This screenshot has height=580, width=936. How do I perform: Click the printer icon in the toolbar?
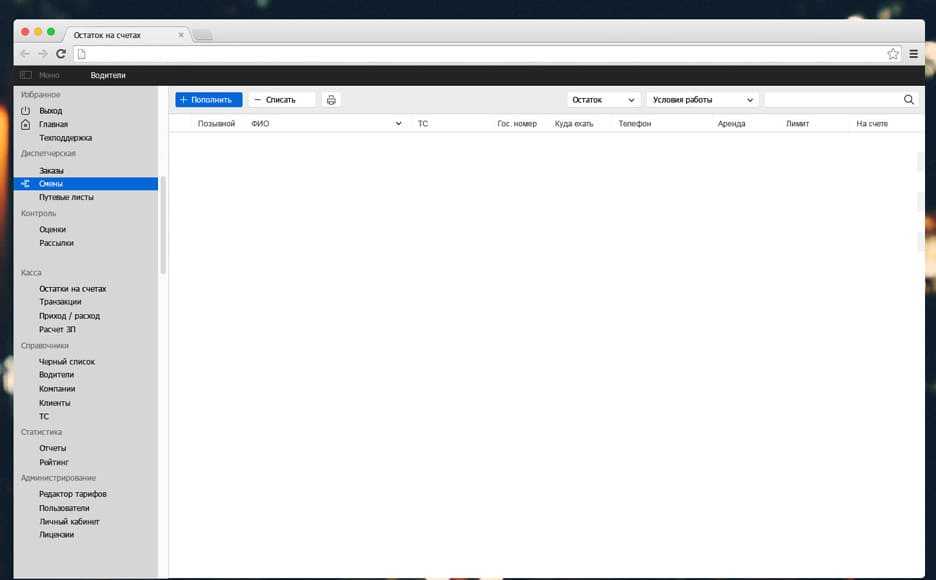(x=331, y=100)
